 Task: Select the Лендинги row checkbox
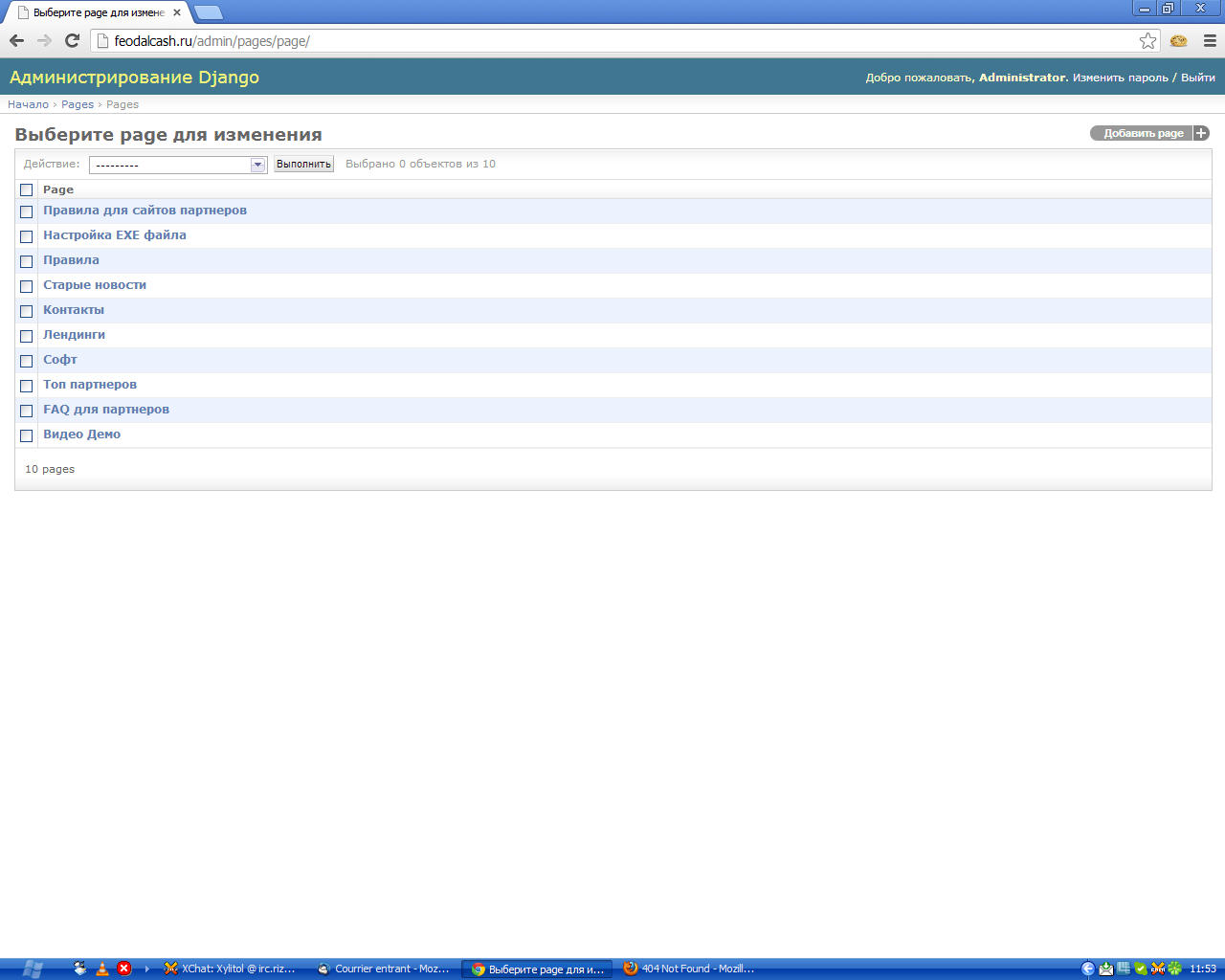coord(26,336)
